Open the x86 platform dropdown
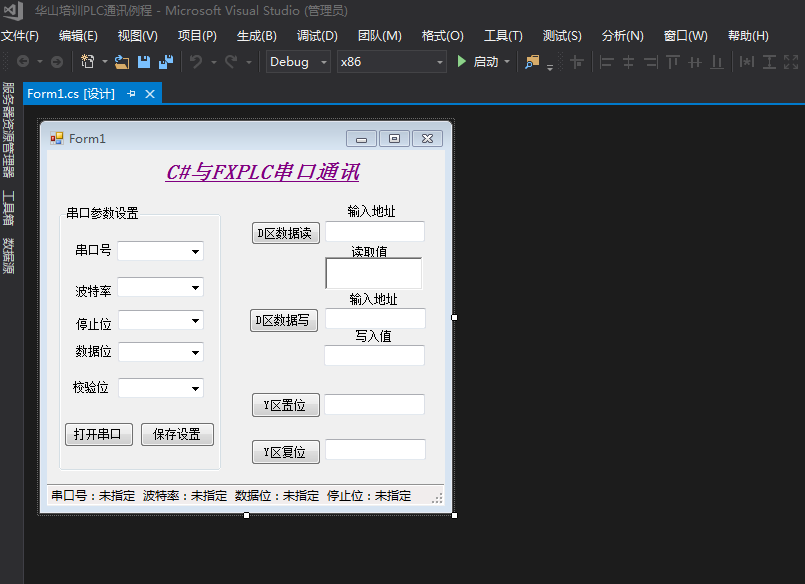The image size is (805, 584). [x=391, y=62]
